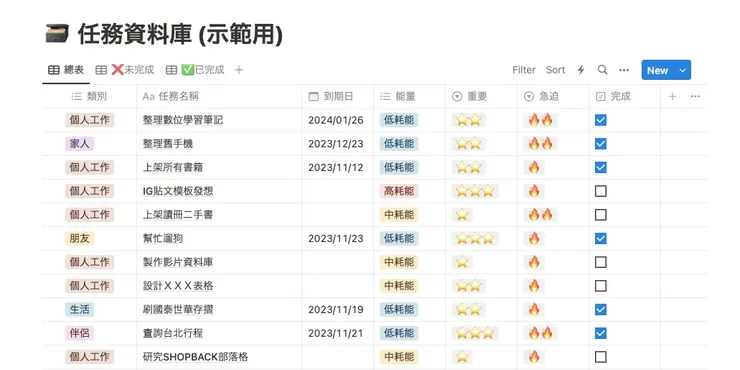
Task: Open dropdown arrow next to New button
Action: click(682, 70)
